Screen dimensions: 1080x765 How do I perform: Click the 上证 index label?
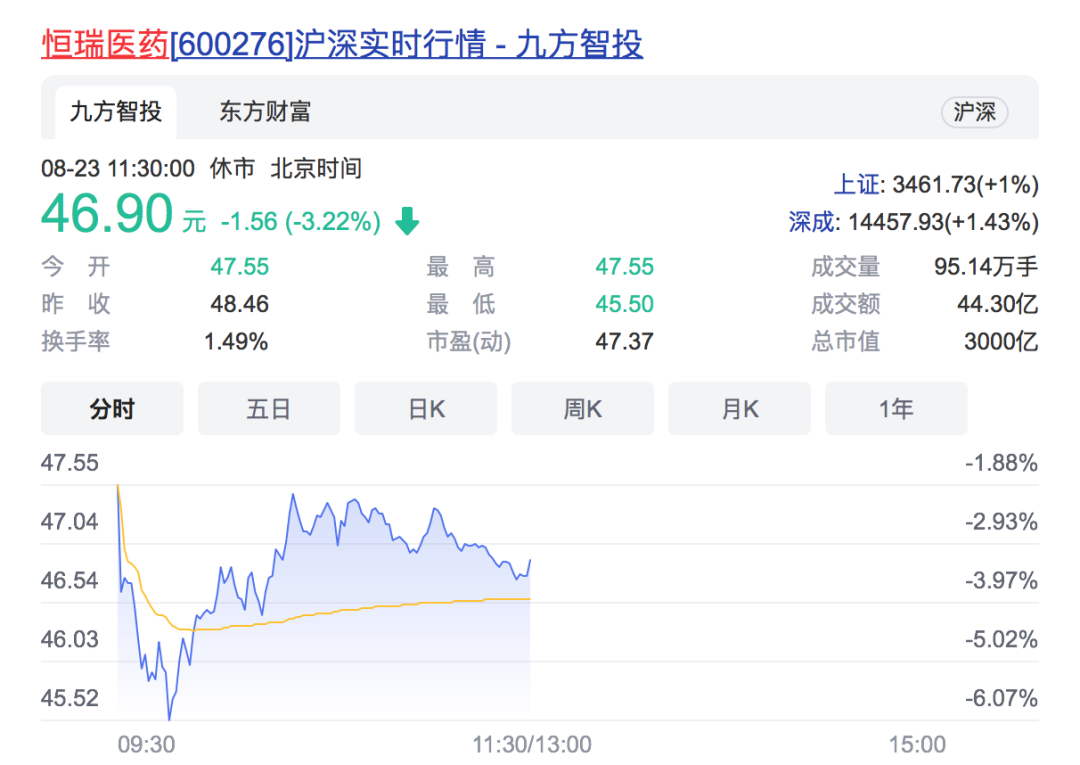tap(857, 185)
